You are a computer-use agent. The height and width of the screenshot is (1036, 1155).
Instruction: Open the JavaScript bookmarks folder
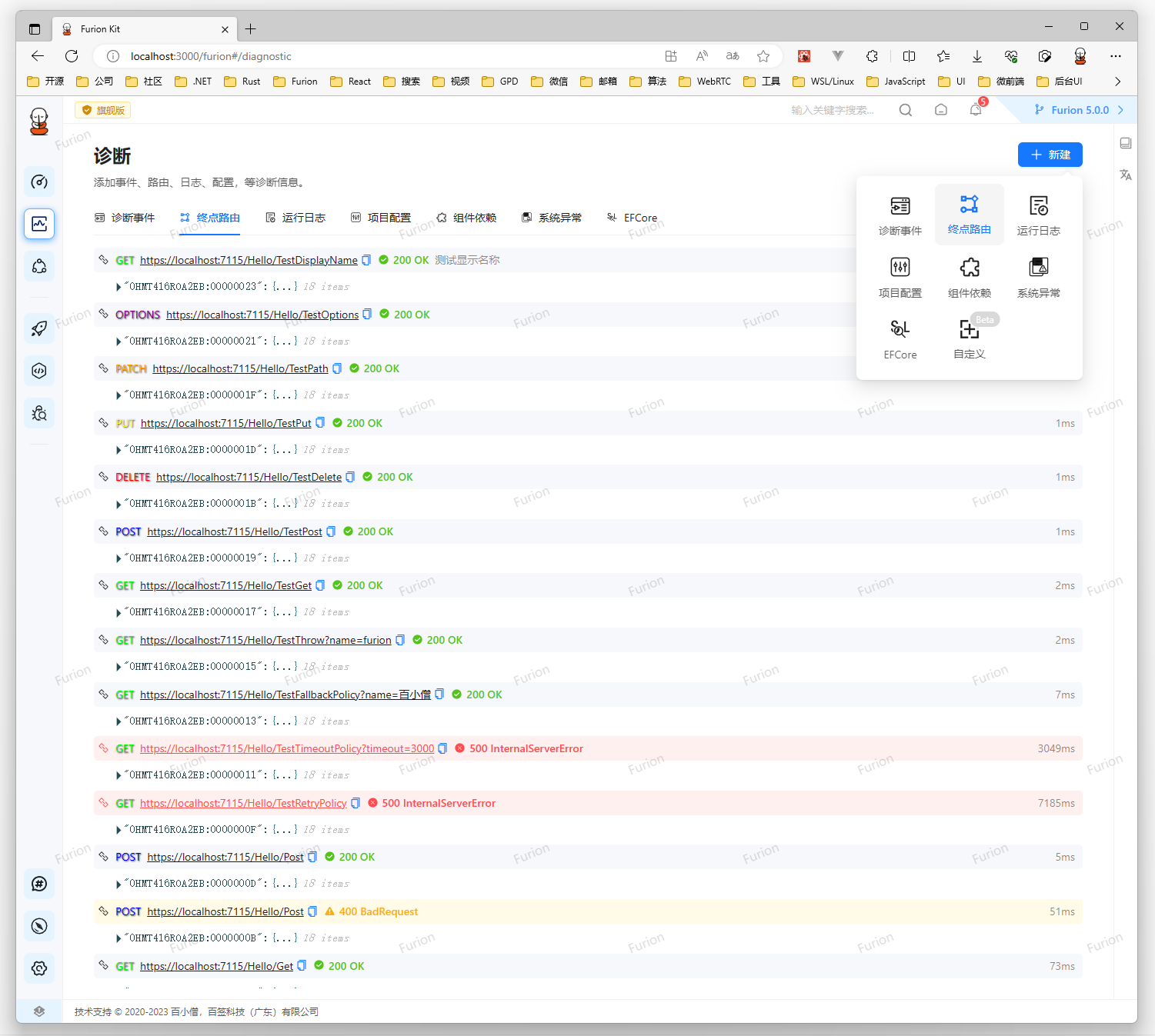pyautogui.click(x=896, y=81)
